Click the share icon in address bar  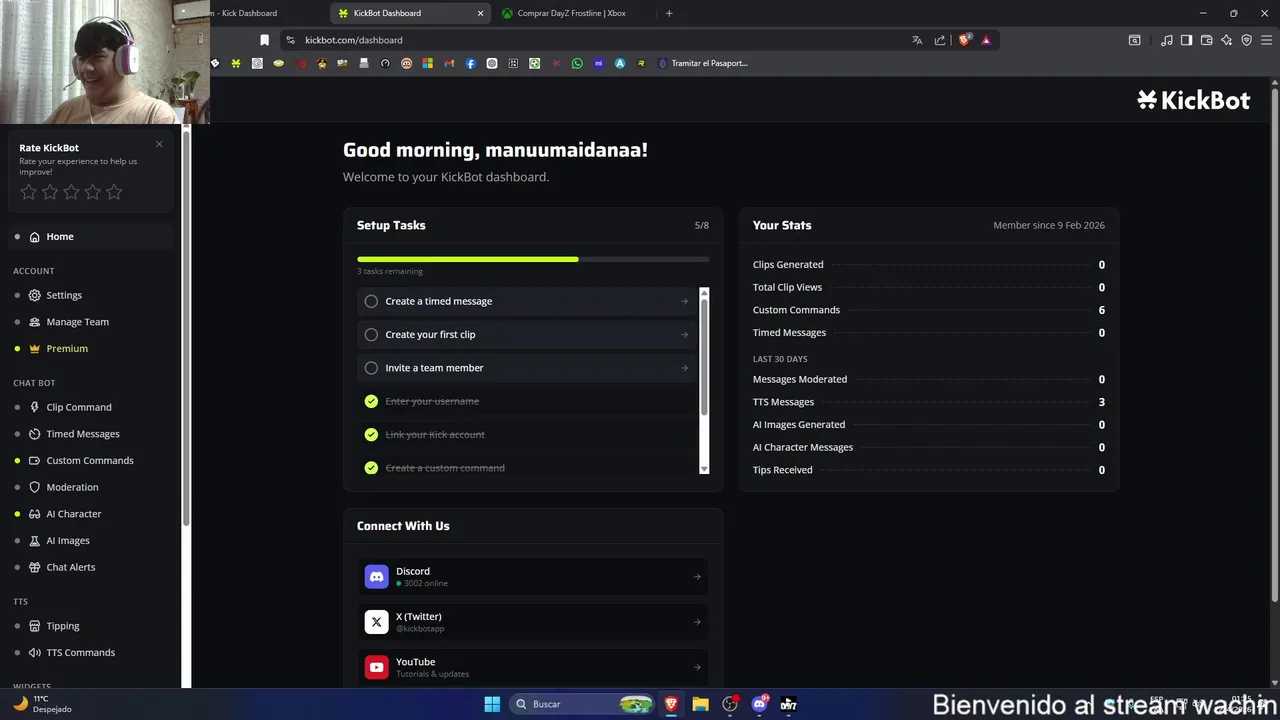click(x=940, y=40)
